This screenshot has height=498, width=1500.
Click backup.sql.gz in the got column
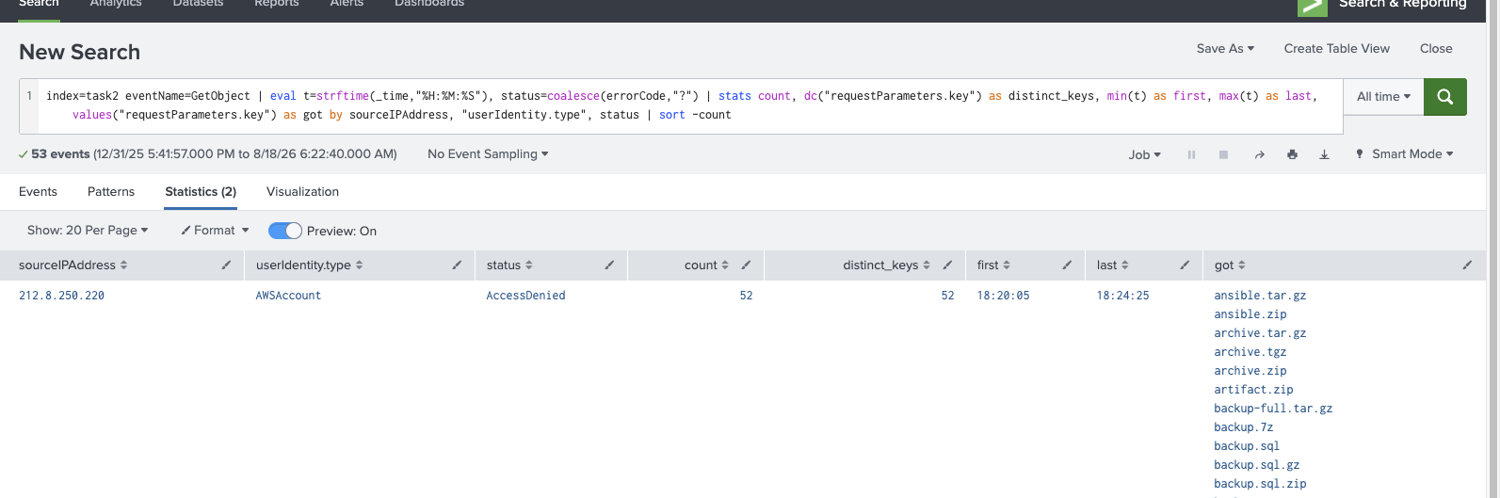click(x=1257, y=465)
